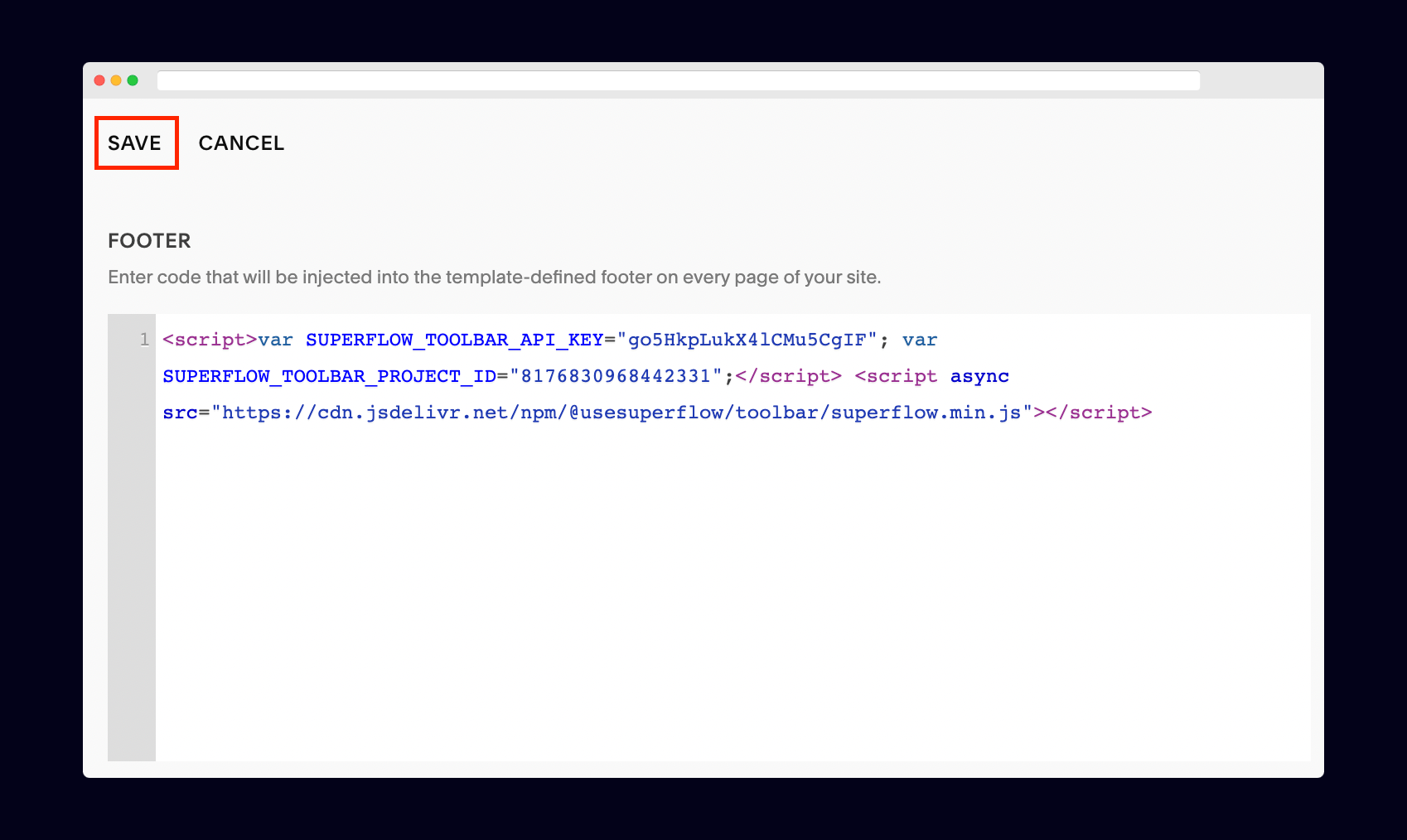
Task: Click the 'async' attribute in the code
Action: click(x=979, y=377)
